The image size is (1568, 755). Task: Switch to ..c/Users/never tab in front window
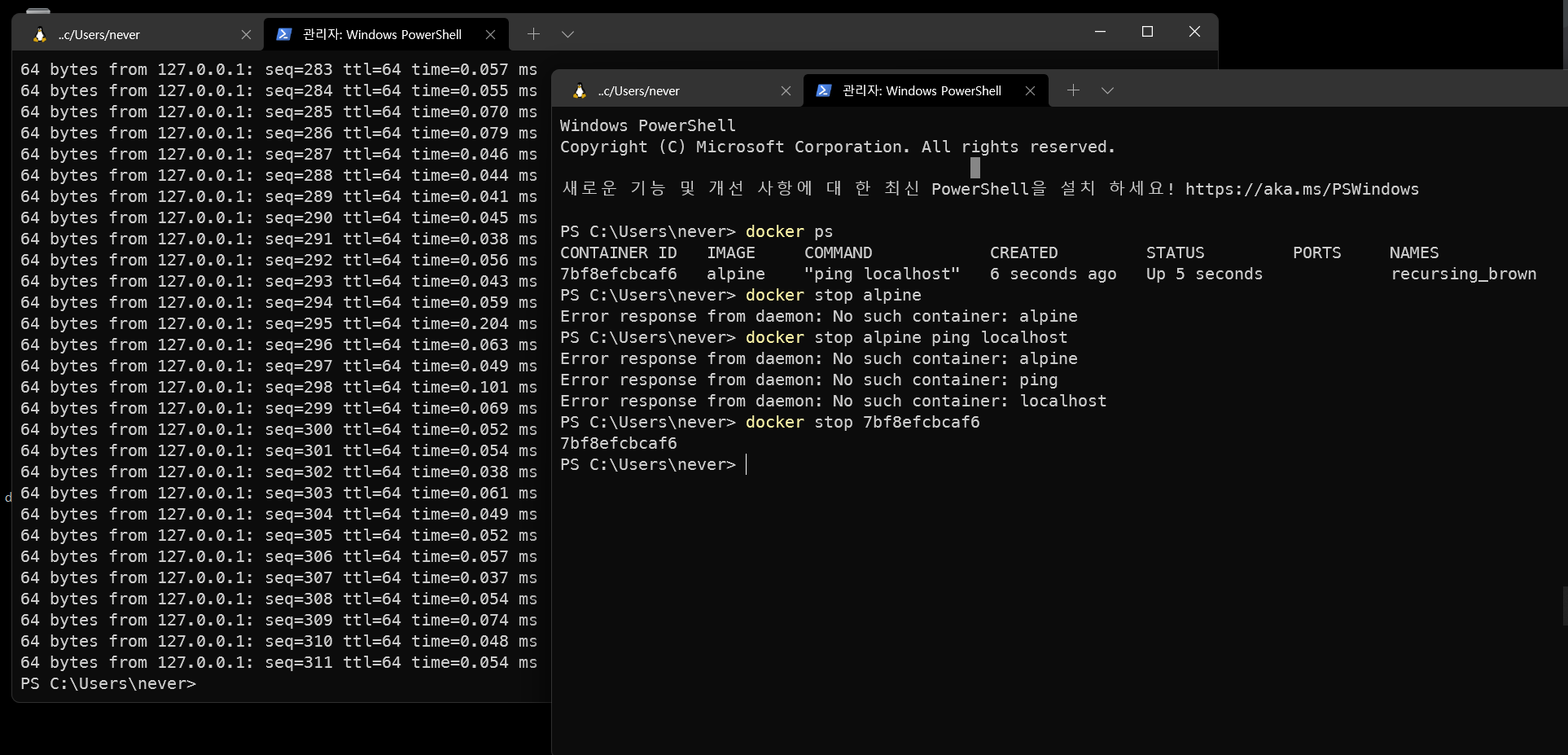(x=677, y=90)
